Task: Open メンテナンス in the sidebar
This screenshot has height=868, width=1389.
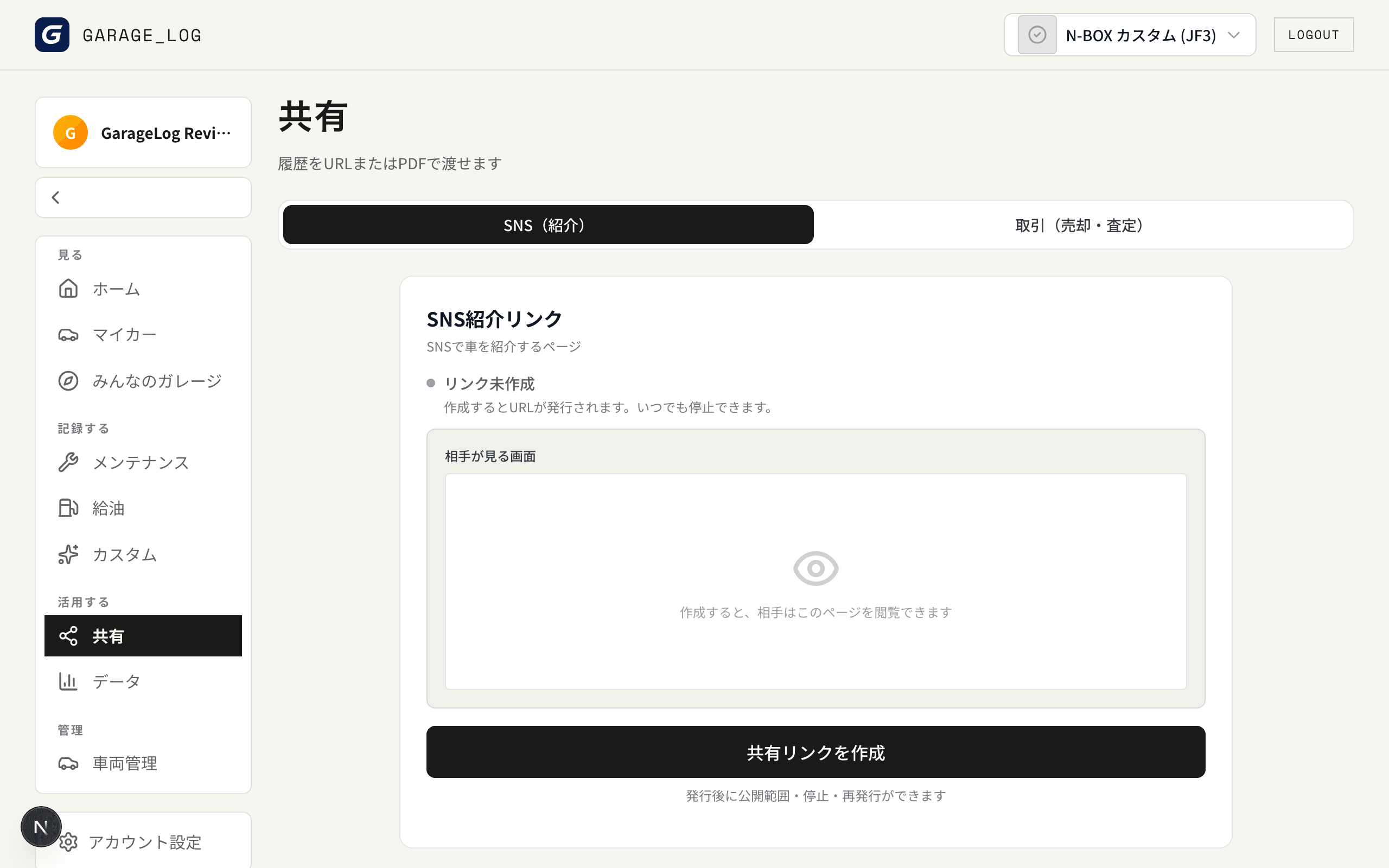Action: (x=143, y=462)
